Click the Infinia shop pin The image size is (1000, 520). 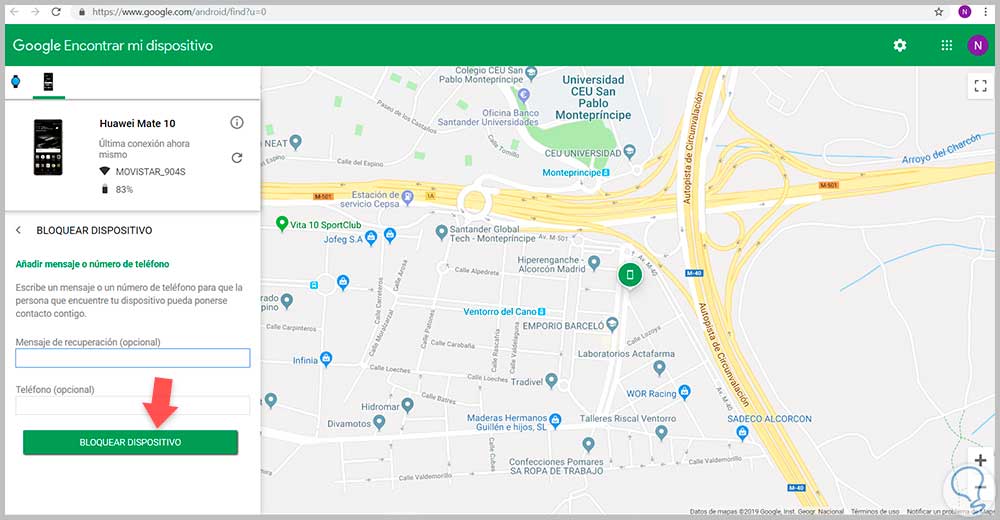tap(326, 359)
